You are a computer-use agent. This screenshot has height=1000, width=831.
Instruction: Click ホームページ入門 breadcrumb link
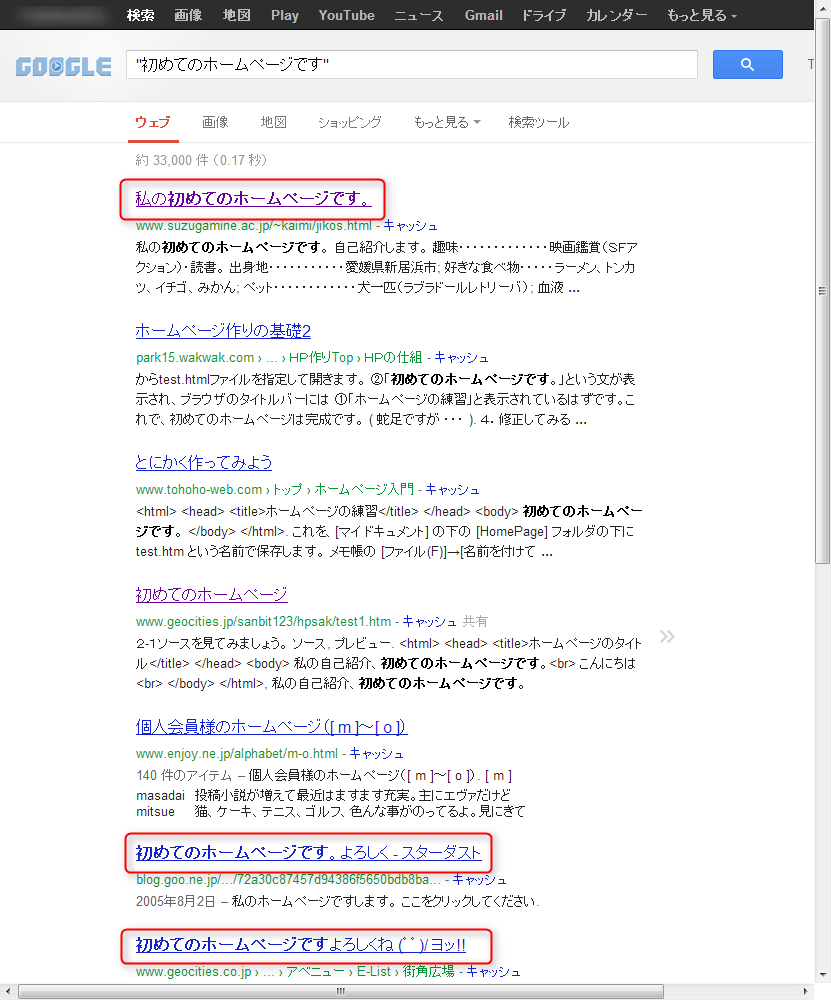pos(364,490)
